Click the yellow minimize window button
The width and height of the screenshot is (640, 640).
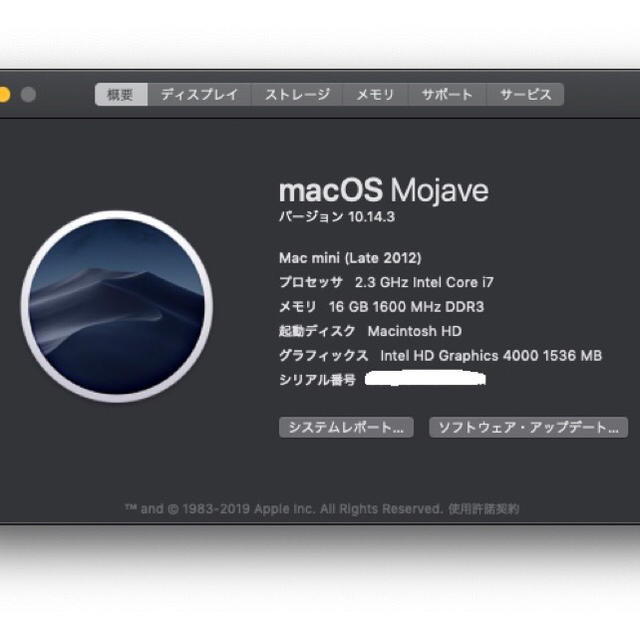3,95
